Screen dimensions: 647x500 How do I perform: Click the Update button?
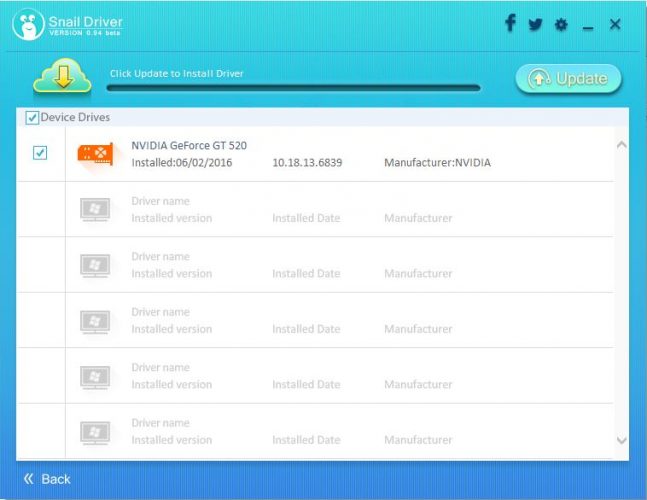[x=569, y=78]
